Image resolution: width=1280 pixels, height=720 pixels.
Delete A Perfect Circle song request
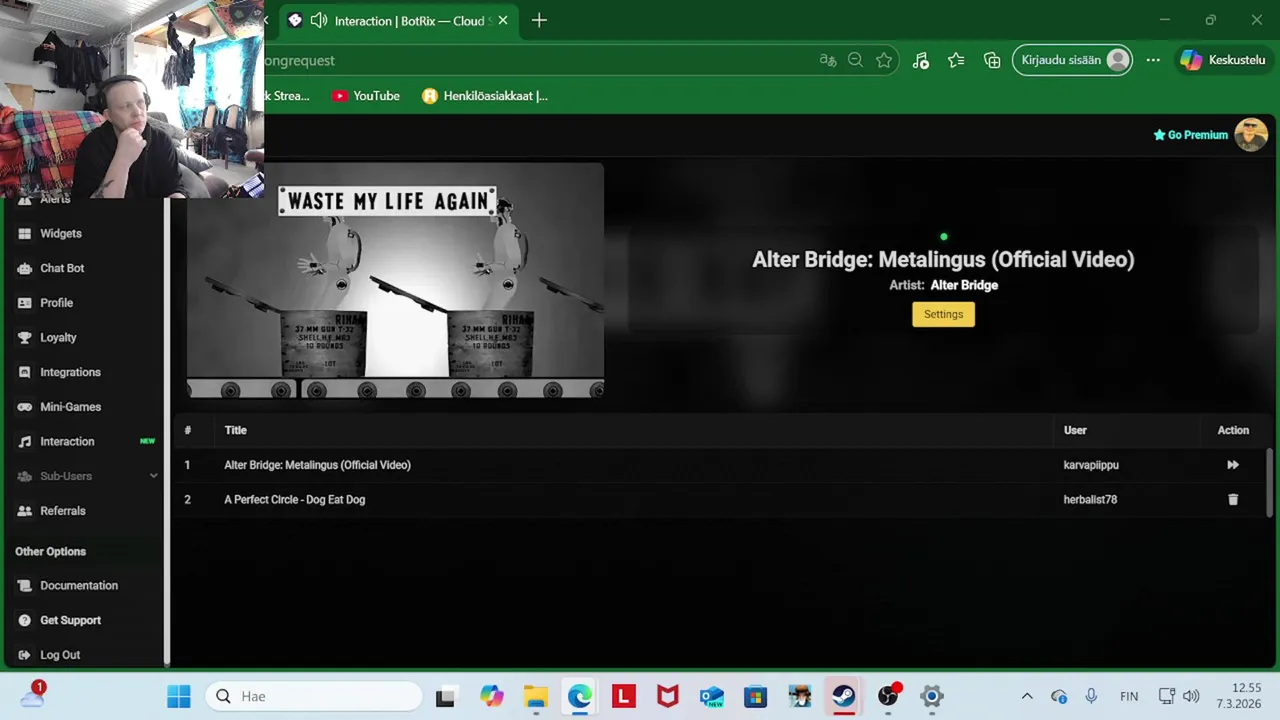click(1233, 499)
